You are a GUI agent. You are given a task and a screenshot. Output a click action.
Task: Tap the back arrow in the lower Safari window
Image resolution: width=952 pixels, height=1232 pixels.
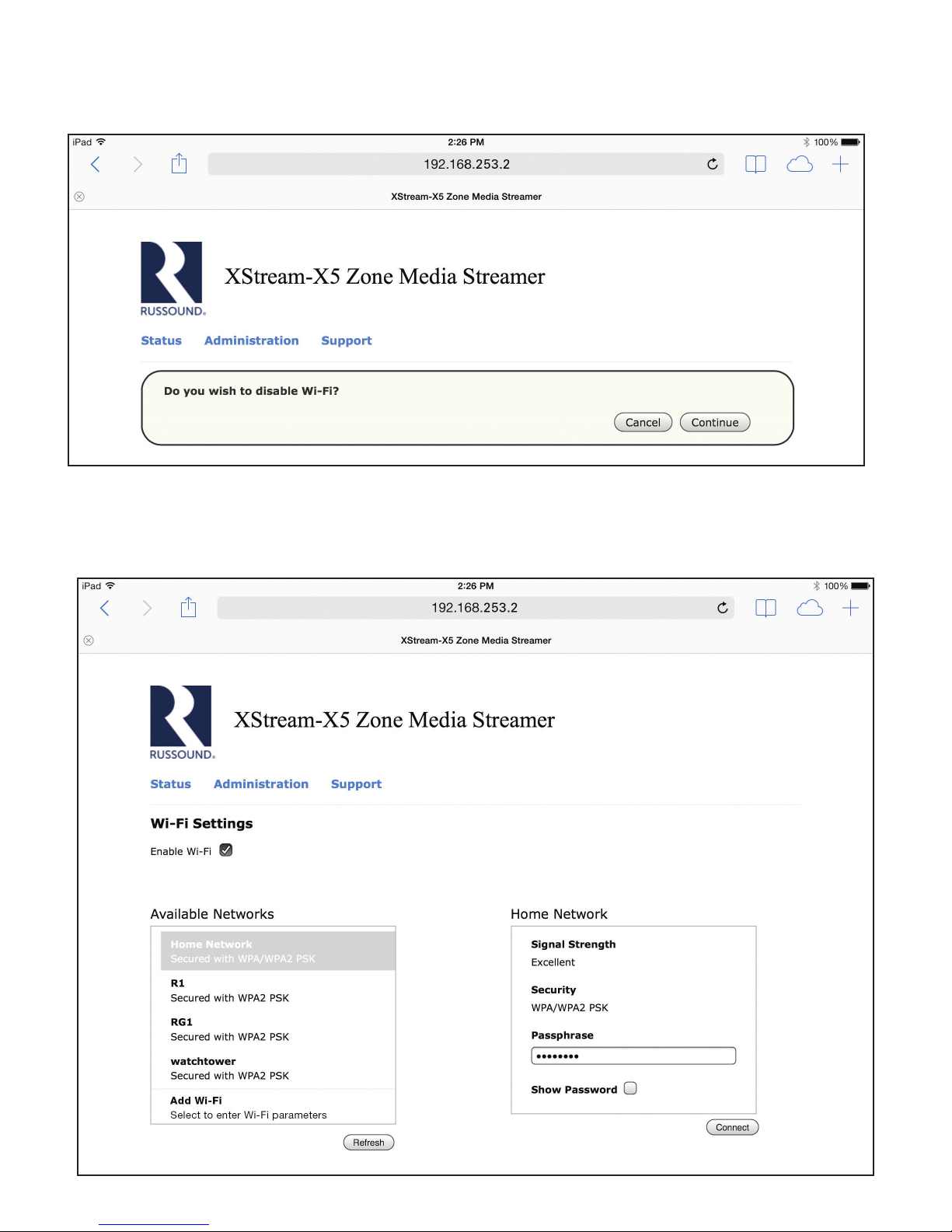(105, 608)
